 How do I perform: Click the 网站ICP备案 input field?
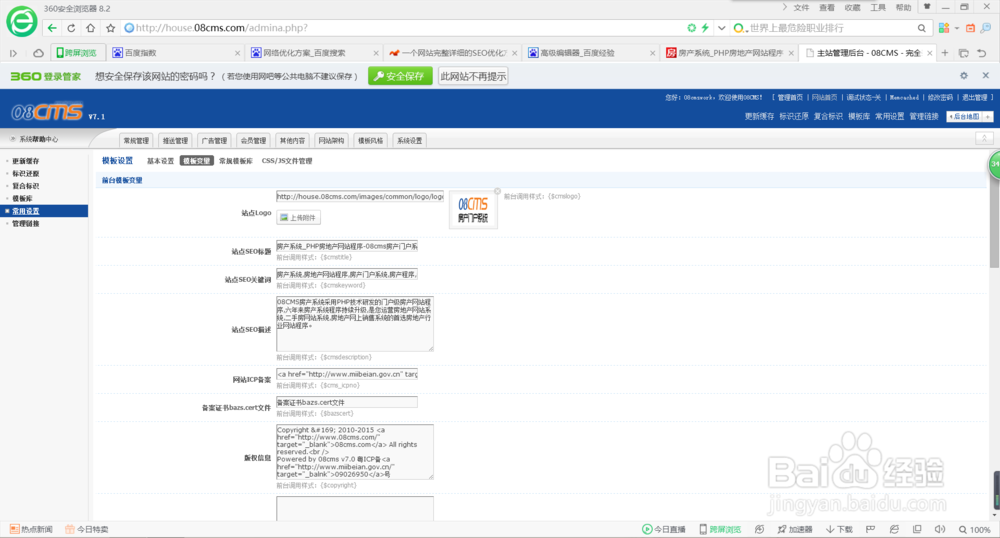coord(347,374)
